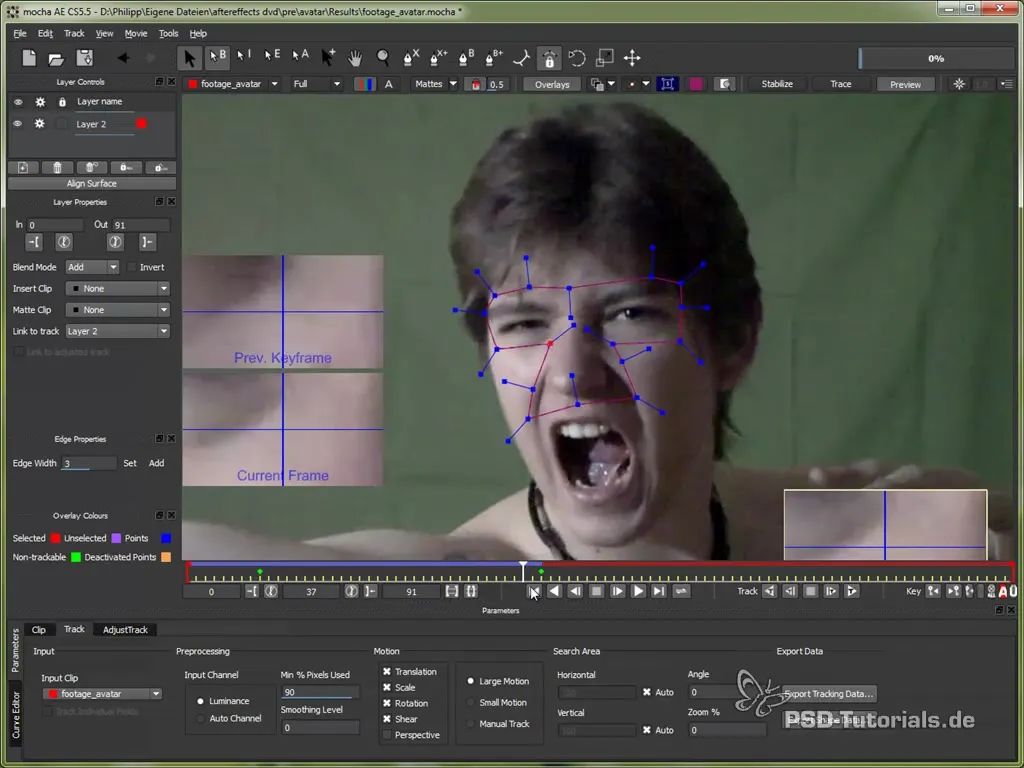Image resolution: width=1024 pixels, height=768 pixels.
Task: Click Export Tracking Data button
Action: point(829,694)
